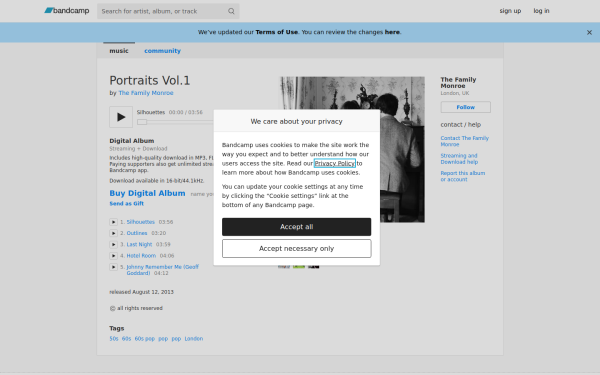Viewport: 600px width, 375px height.
Task: Switch to the music tab
Action: tap(119, 51)
